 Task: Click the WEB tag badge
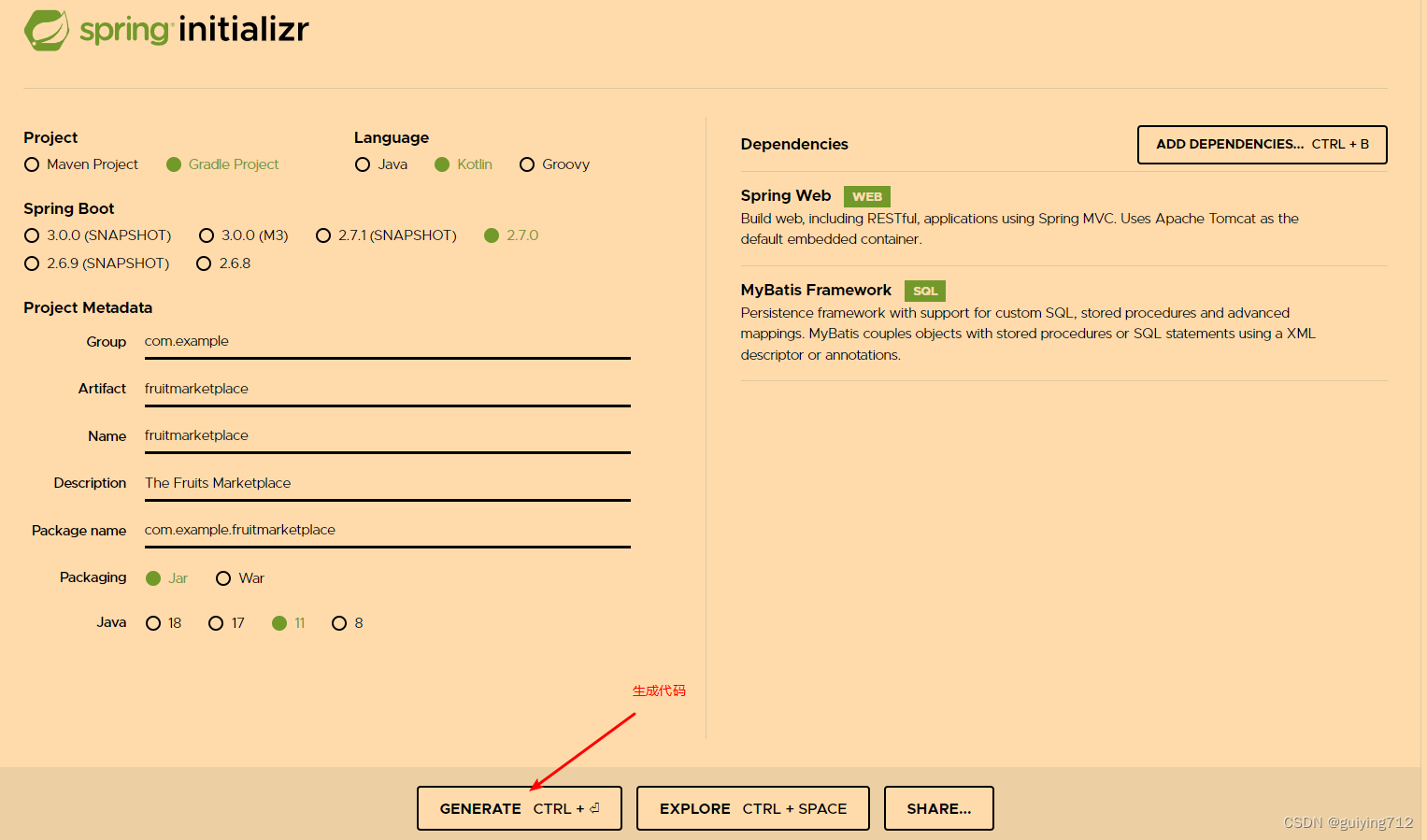[x=867, y=197]
